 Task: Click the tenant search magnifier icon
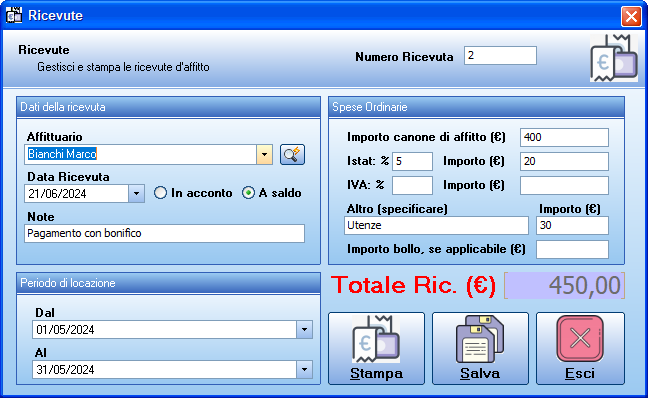292,155
